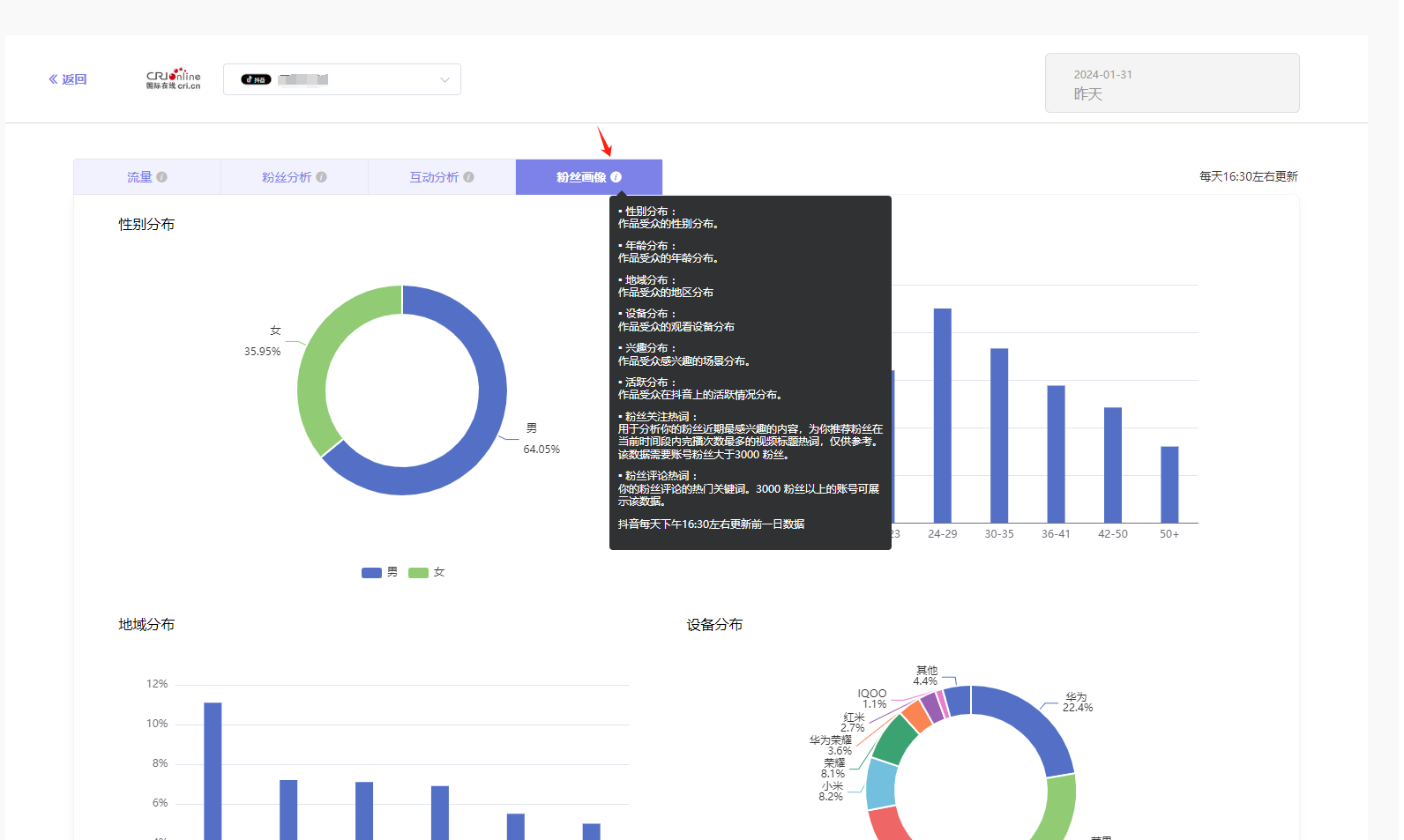Image resolution: width=1404 pixels, height=840 pixels.
Task: Click the blue 男 legend color swatch
Action: [x=371, y=573]
